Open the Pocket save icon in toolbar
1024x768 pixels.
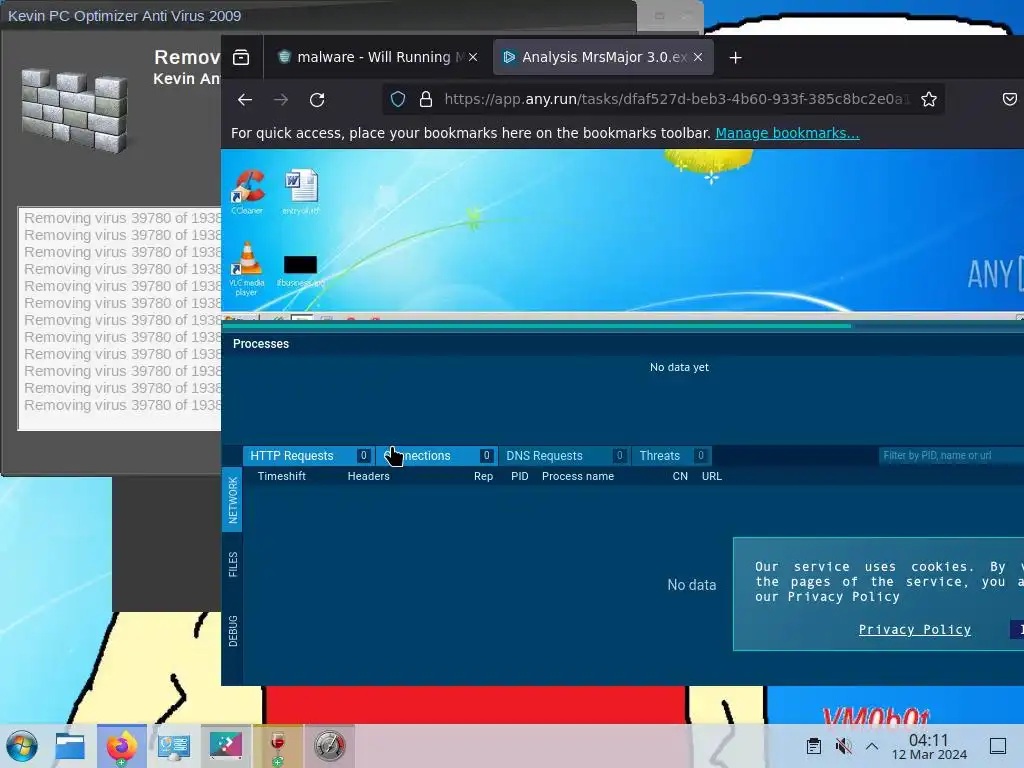[1010, 99]
